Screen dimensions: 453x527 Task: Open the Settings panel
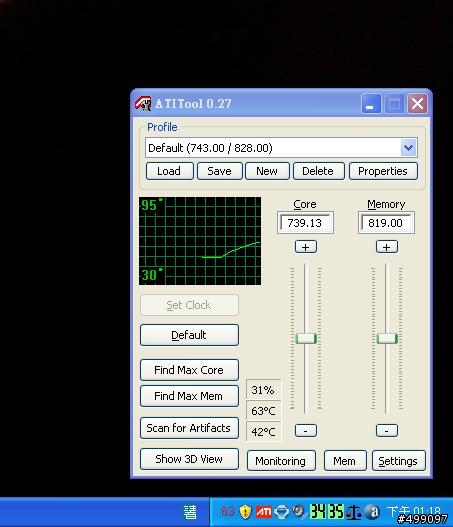pos(399,461)
